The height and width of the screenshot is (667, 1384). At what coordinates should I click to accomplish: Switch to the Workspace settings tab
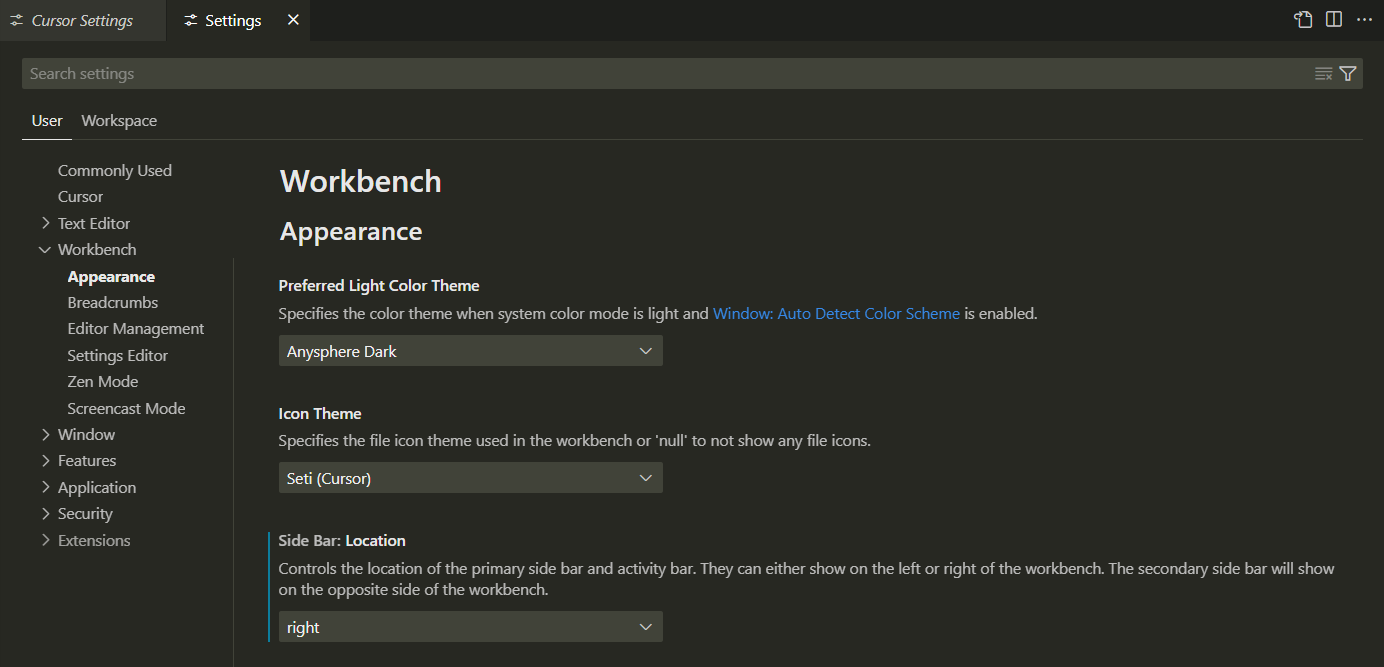[119, 121]
